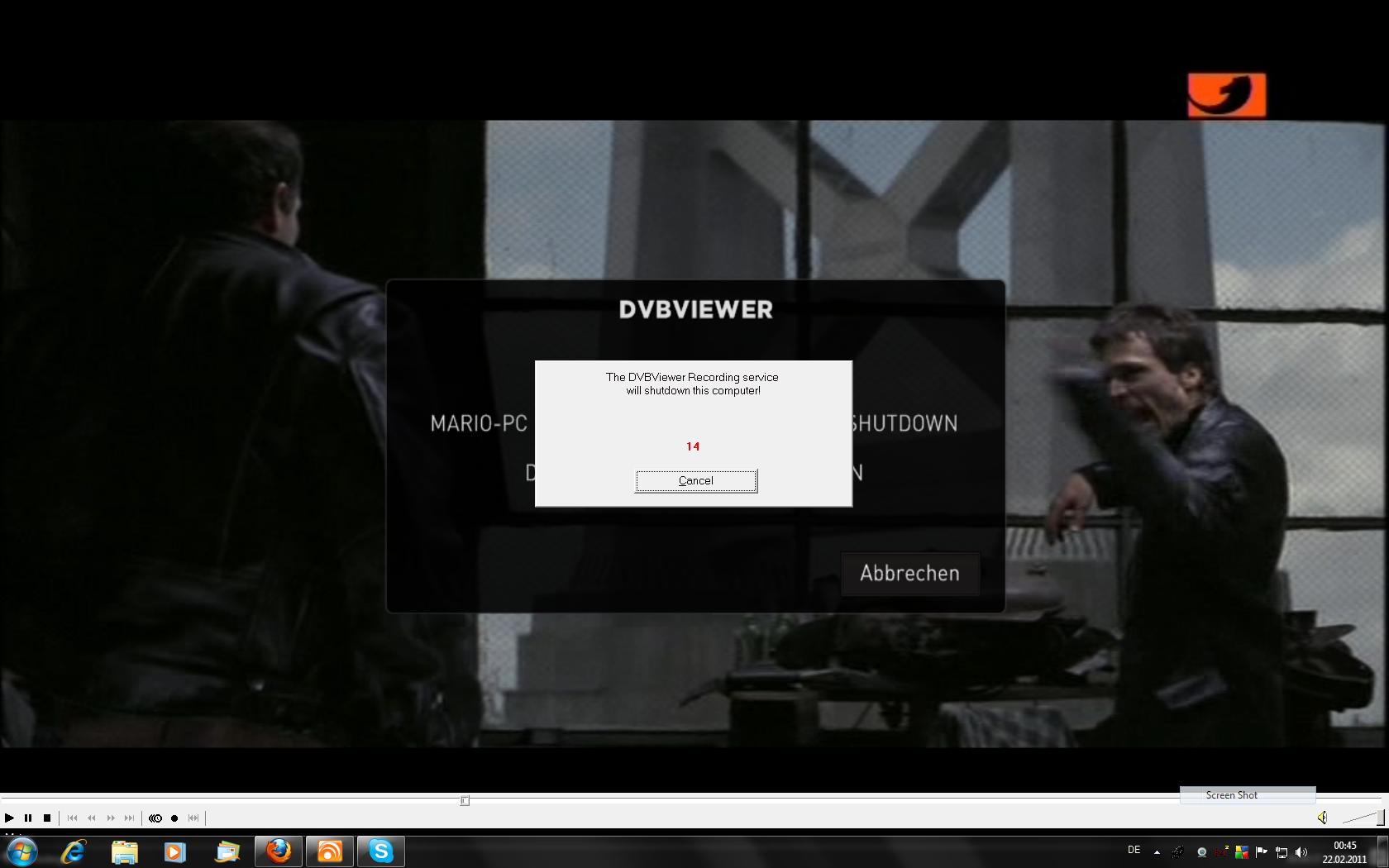Open Windows Explorer folder icon

pyautogui.click(x=124, y=851)
